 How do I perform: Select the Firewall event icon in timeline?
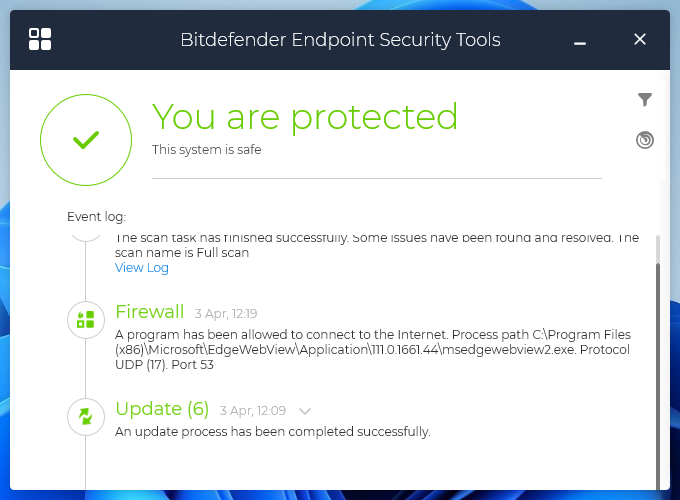(x=86, y=320)
